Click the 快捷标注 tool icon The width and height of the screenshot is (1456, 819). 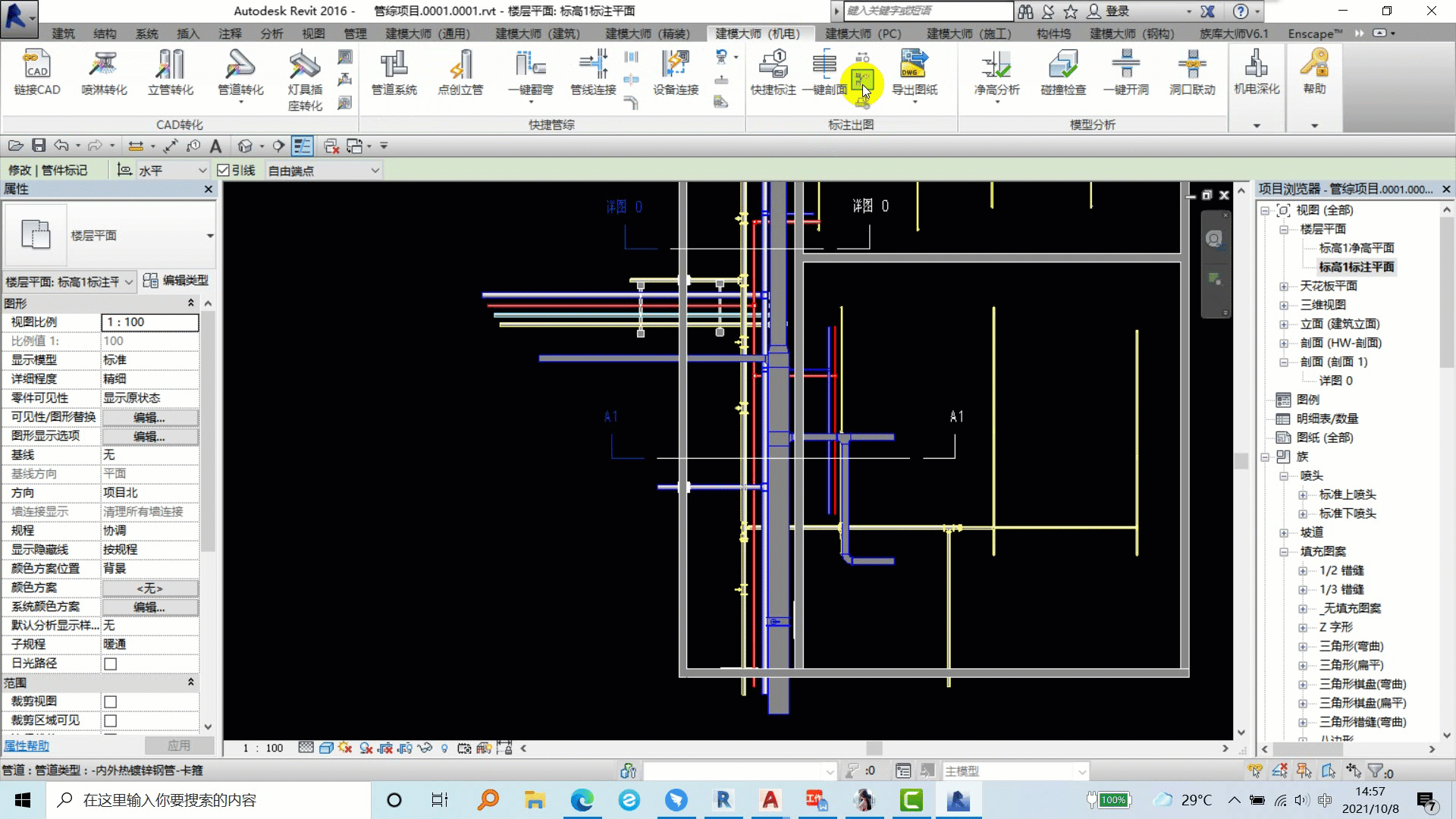point(773,74)
